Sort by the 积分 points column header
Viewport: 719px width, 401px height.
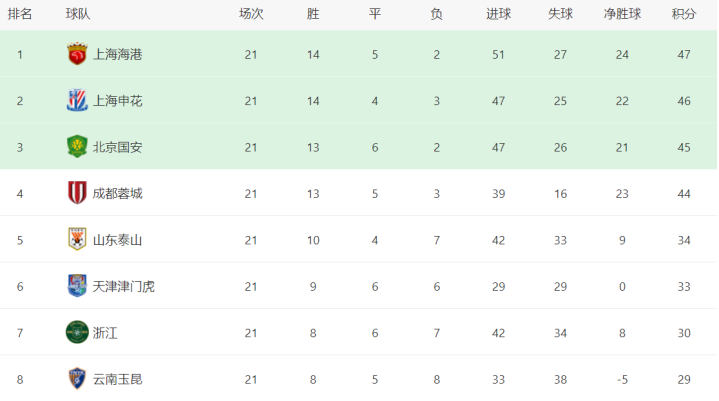pyautogui.click(x=684, y=14)
